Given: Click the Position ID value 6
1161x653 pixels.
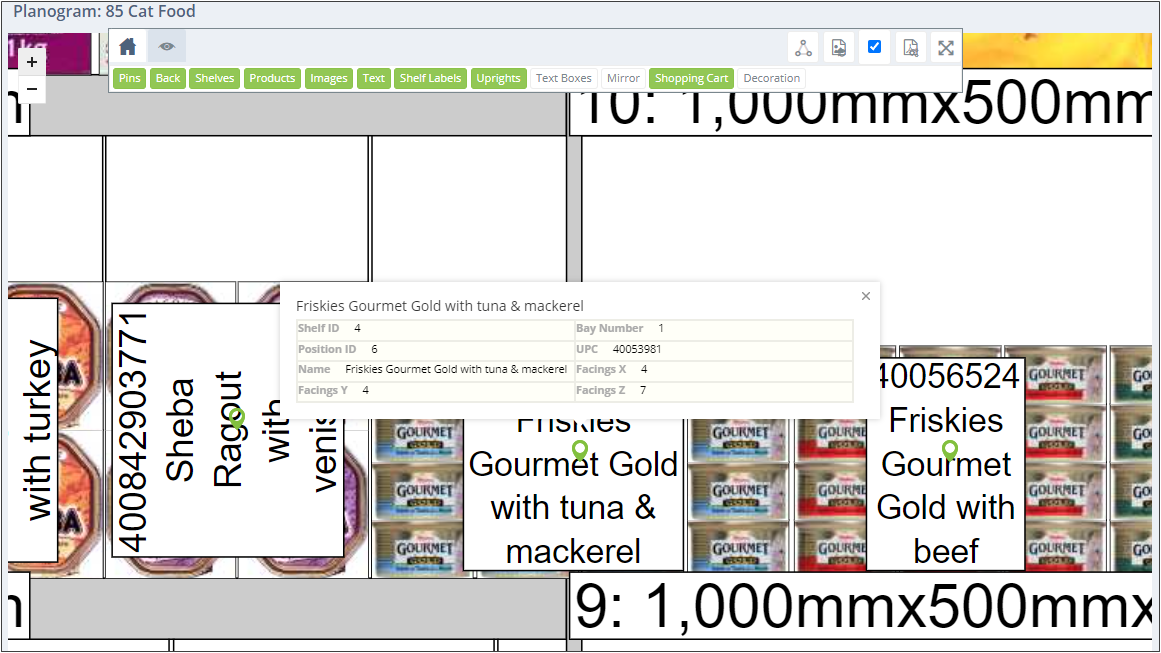Looking at the screenshot, I should click(x=374, y=349).
